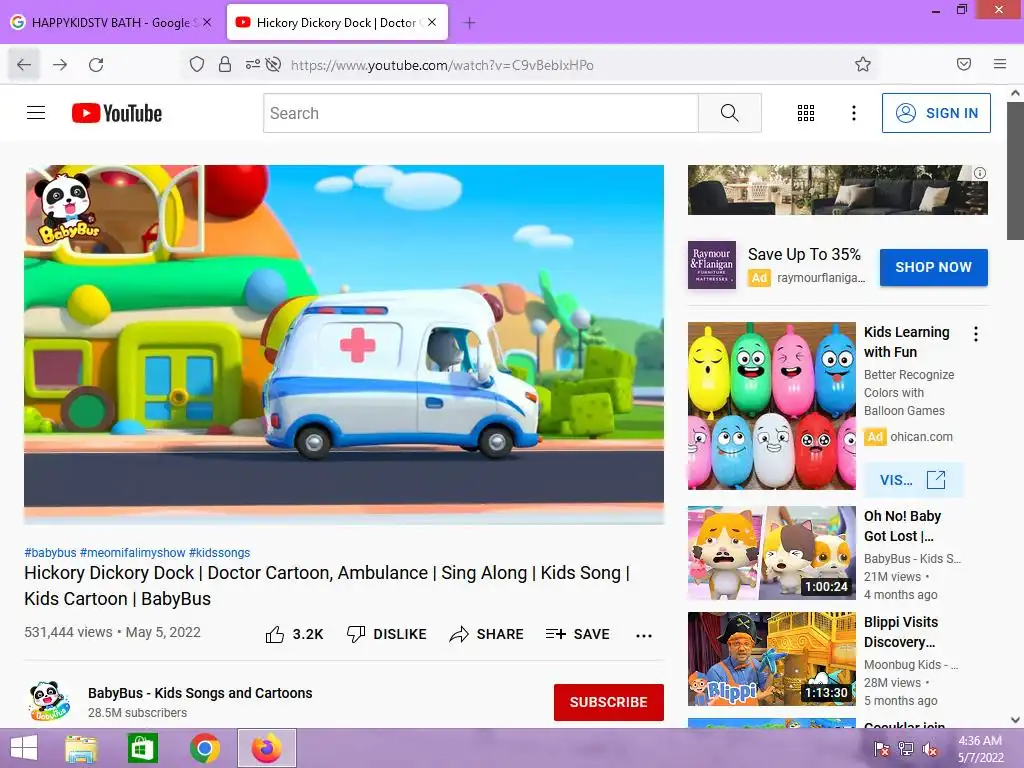Viewport: 1024px width, 768px height.
Task: Reload the YouTube page
Action: pyautogui.click(x=96, y=65)
